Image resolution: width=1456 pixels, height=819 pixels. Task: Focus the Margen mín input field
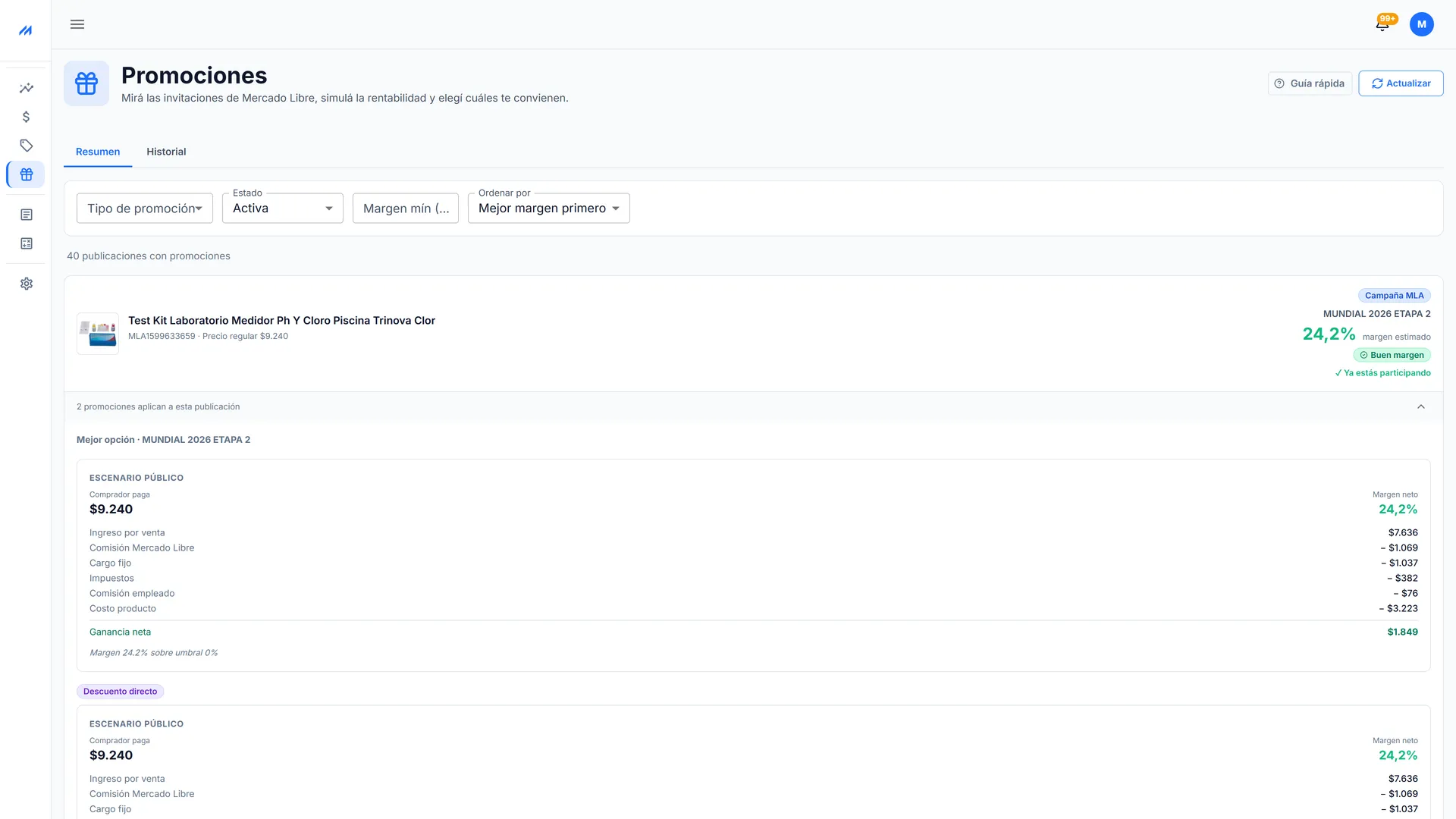click(x=406, y=209)
